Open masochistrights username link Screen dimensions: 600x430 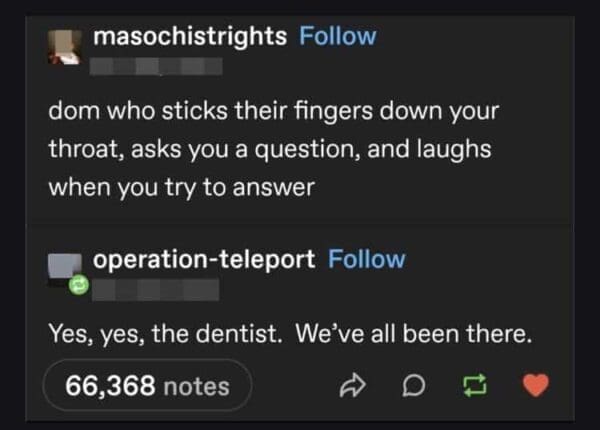point(190,37)
